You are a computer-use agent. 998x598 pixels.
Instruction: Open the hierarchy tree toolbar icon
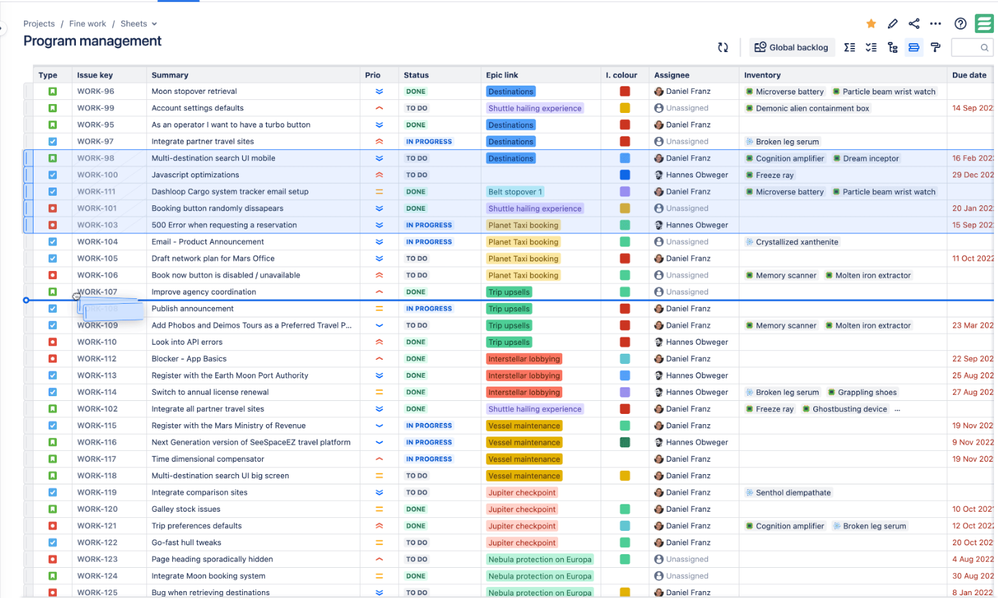pyautogui.click(x=892, y=47)
